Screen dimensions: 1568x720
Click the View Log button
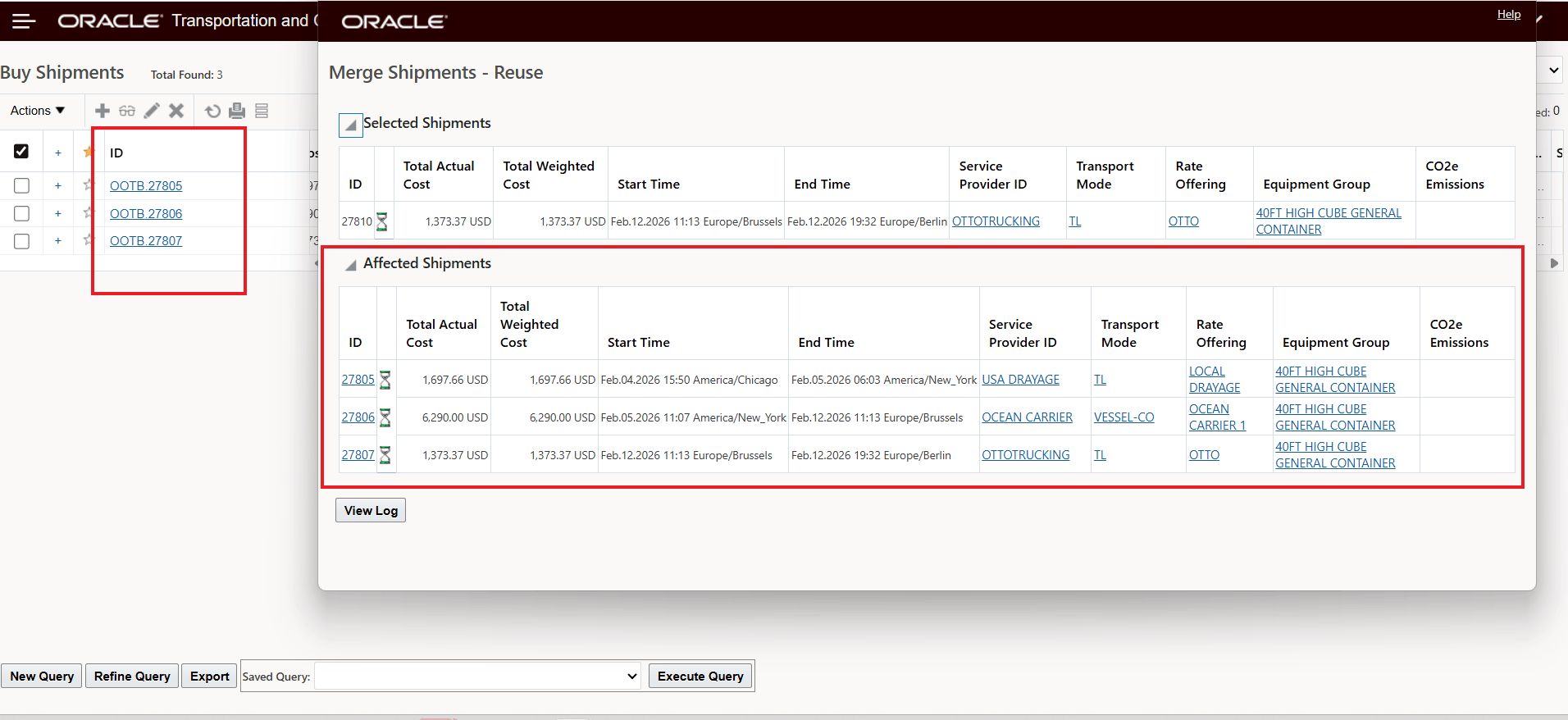tap(371, 510)
